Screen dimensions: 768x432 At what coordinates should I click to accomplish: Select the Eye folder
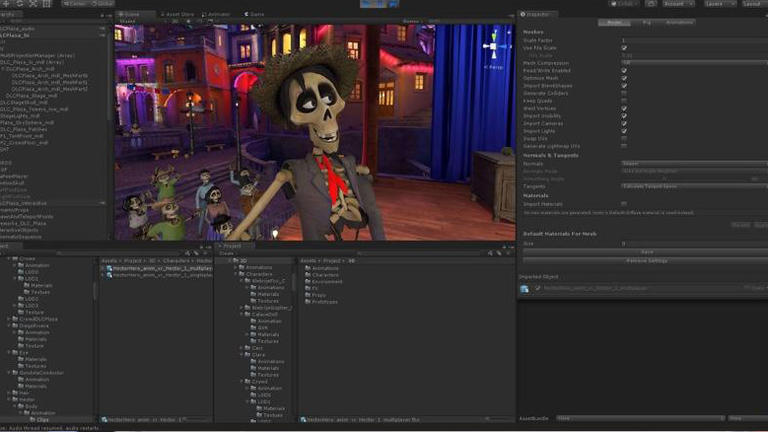click(x=20, y=353)
